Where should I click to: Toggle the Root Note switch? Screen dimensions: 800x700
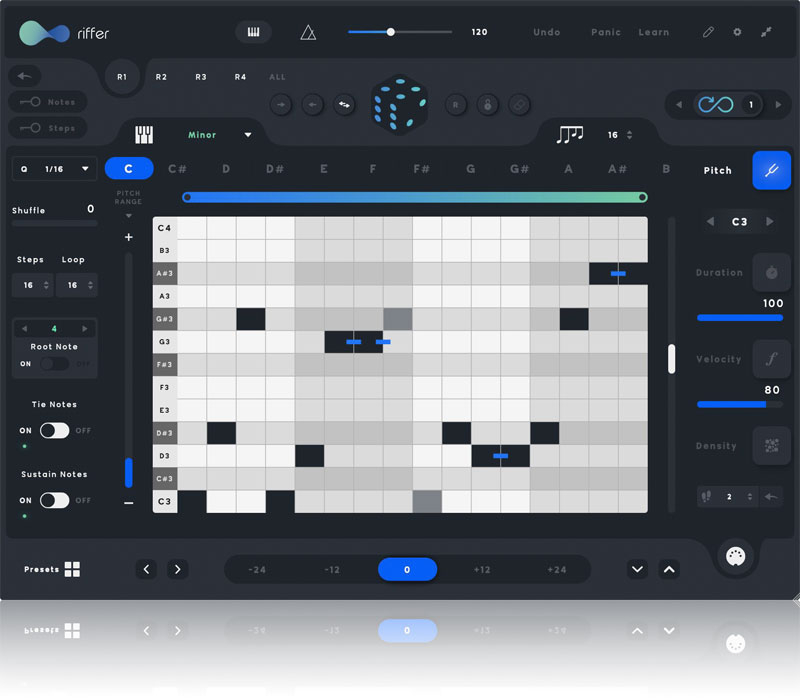[54, 364]
